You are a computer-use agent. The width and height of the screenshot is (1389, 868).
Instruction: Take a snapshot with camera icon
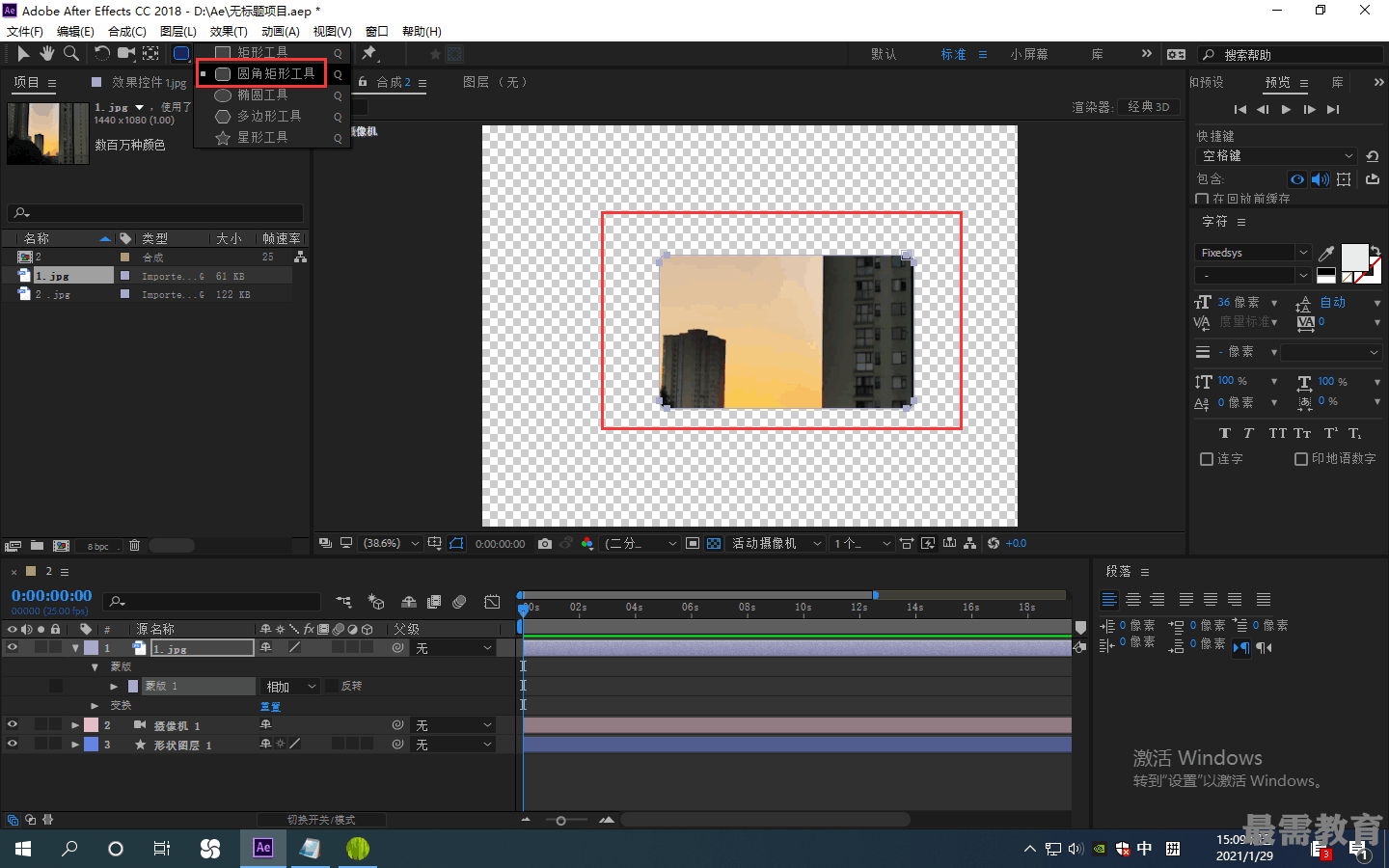545,544
